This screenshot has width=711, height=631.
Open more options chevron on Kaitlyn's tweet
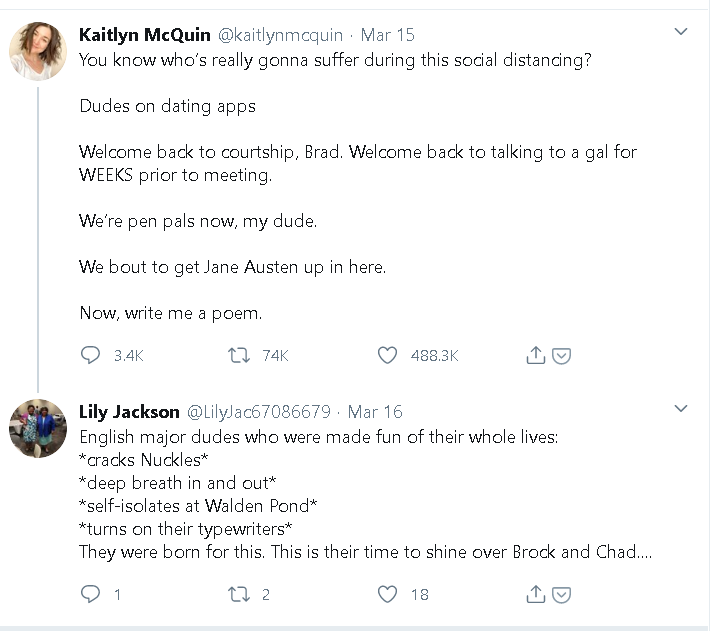tap(681, 32)
